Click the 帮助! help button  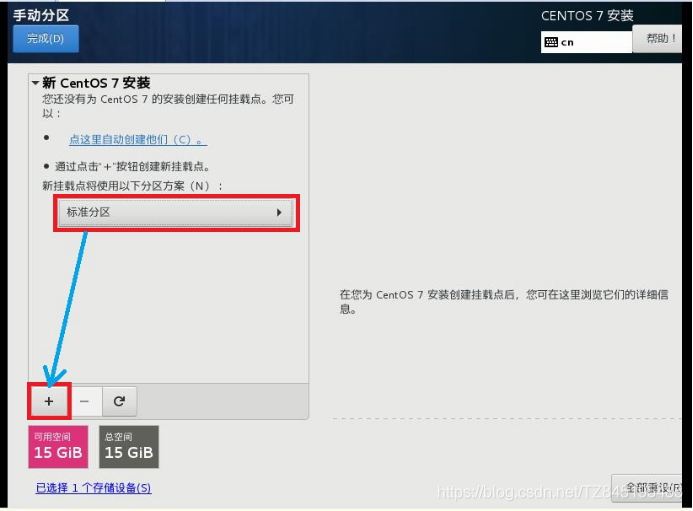point(658,38)
